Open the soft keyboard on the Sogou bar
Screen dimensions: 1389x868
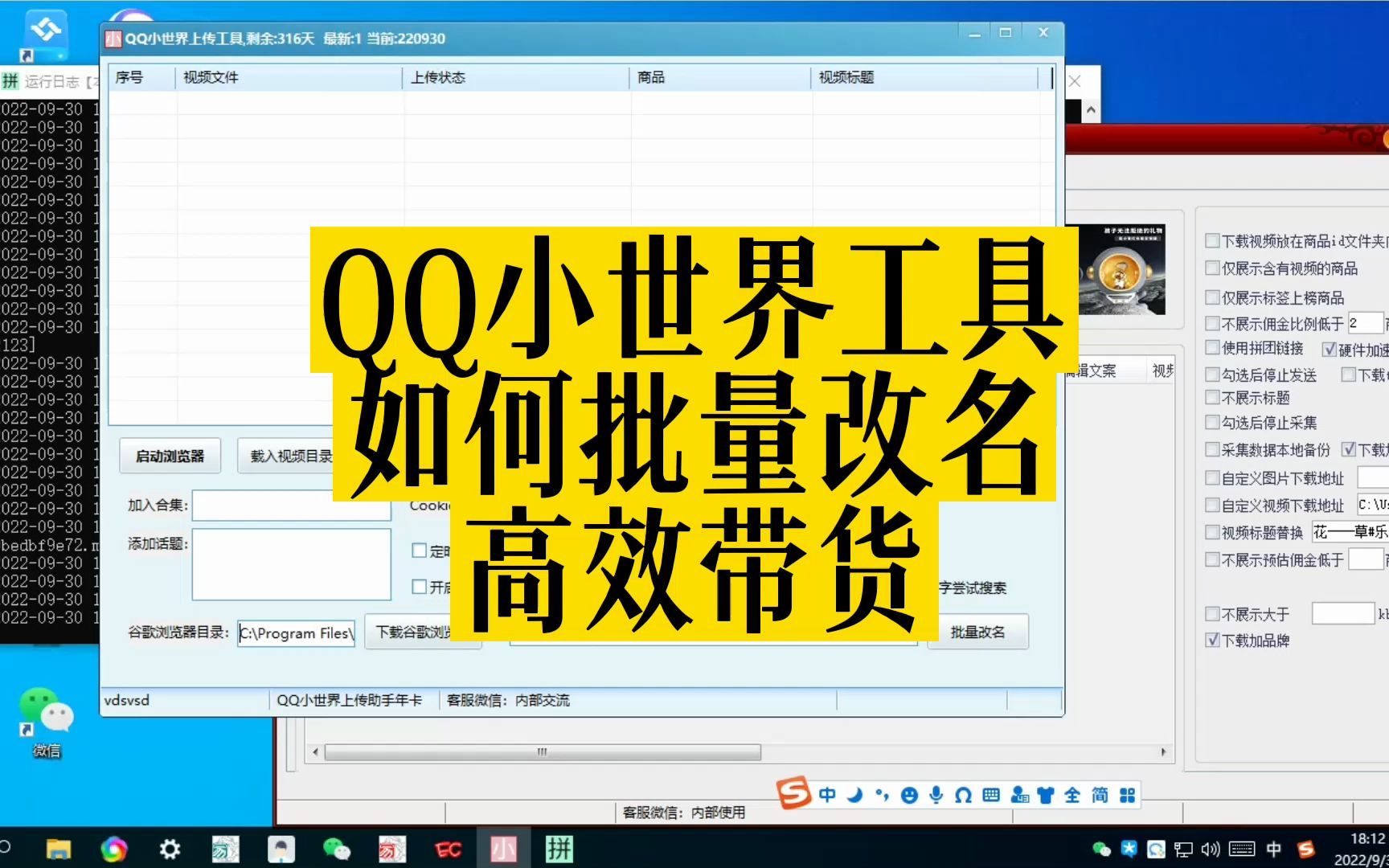tap(991, 795)
